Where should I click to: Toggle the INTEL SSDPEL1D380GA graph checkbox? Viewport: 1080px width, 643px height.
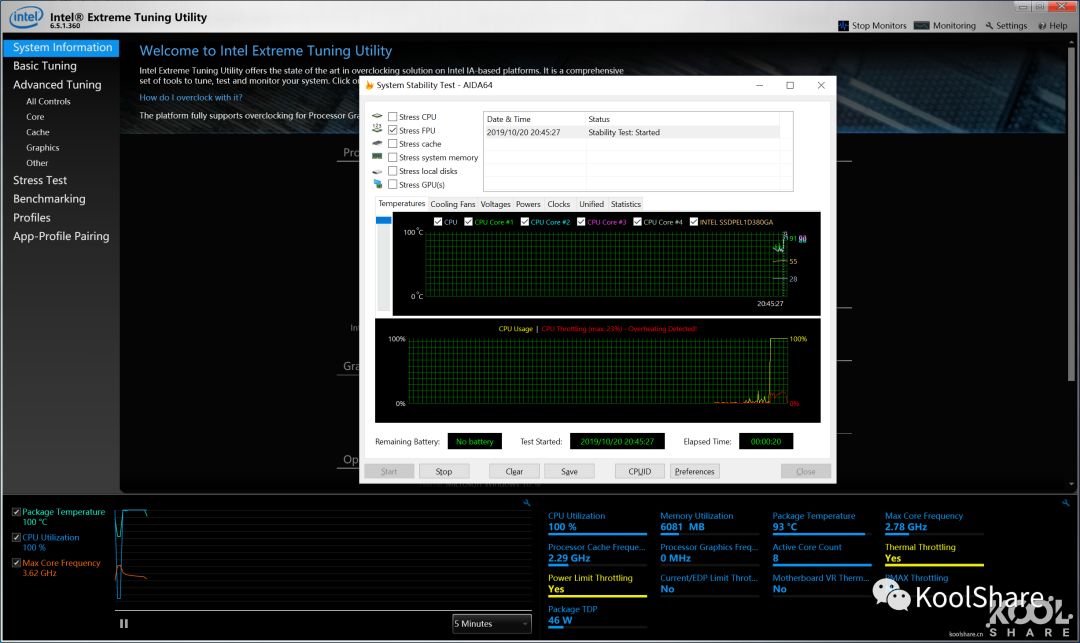coord(694,222)
